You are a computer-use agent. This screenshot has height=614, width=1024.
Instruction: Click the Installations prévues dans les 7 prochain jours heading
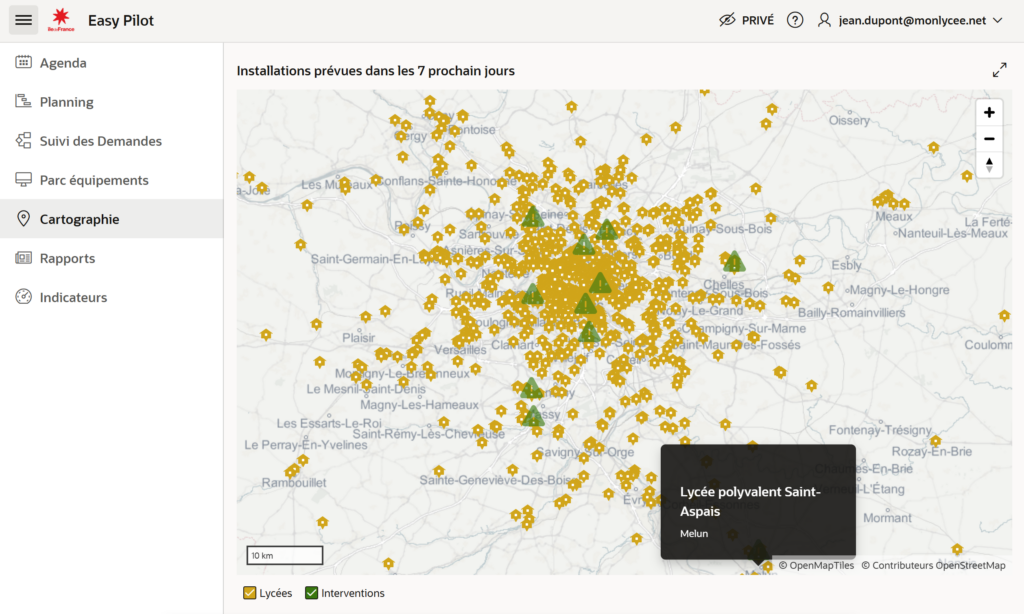[x=376, y=71]
